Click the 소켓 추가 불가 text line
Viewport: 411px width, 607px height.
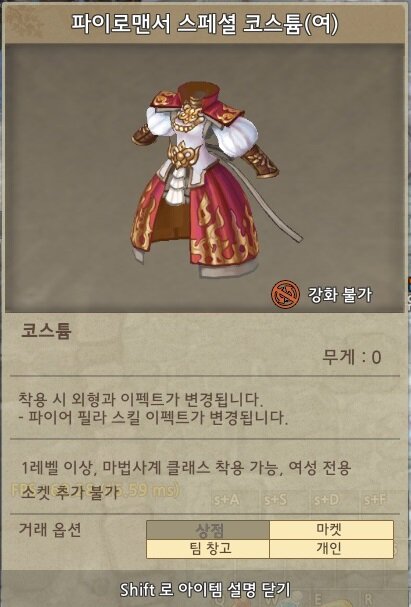point(69,492)
